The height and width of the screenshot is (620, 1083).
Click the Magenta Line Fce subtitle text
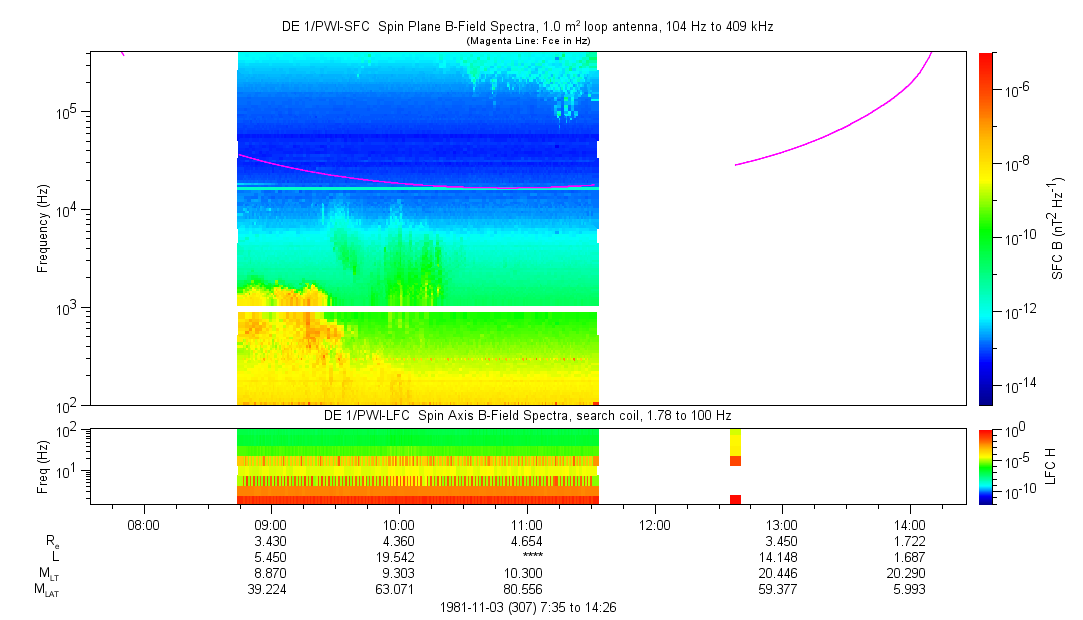pos(528,40)
